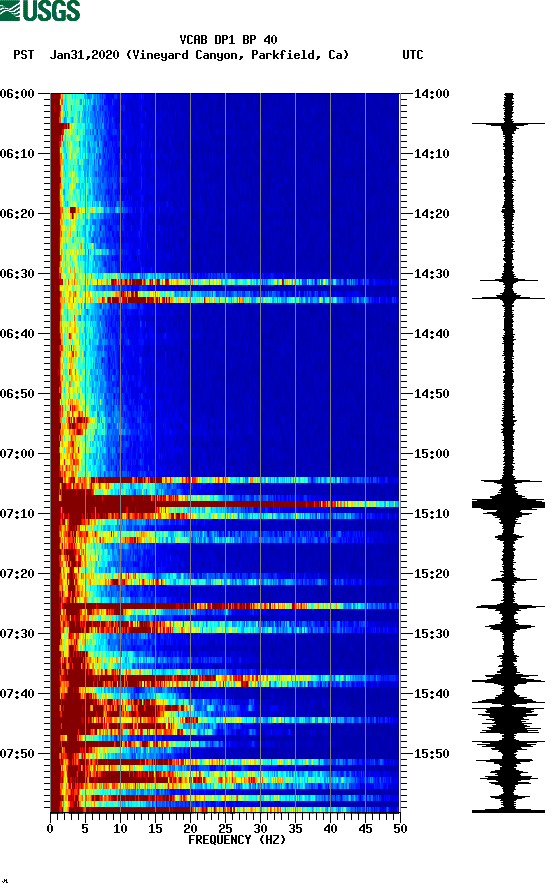Click the 14:20 UTC axis label
Viewport: 552px width, 892px height.
[431, 213]
